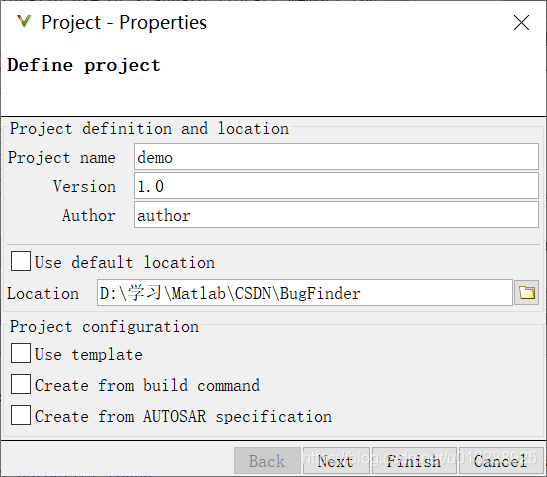Click the folder browse icon beside Location

click(x=526, y=292)
